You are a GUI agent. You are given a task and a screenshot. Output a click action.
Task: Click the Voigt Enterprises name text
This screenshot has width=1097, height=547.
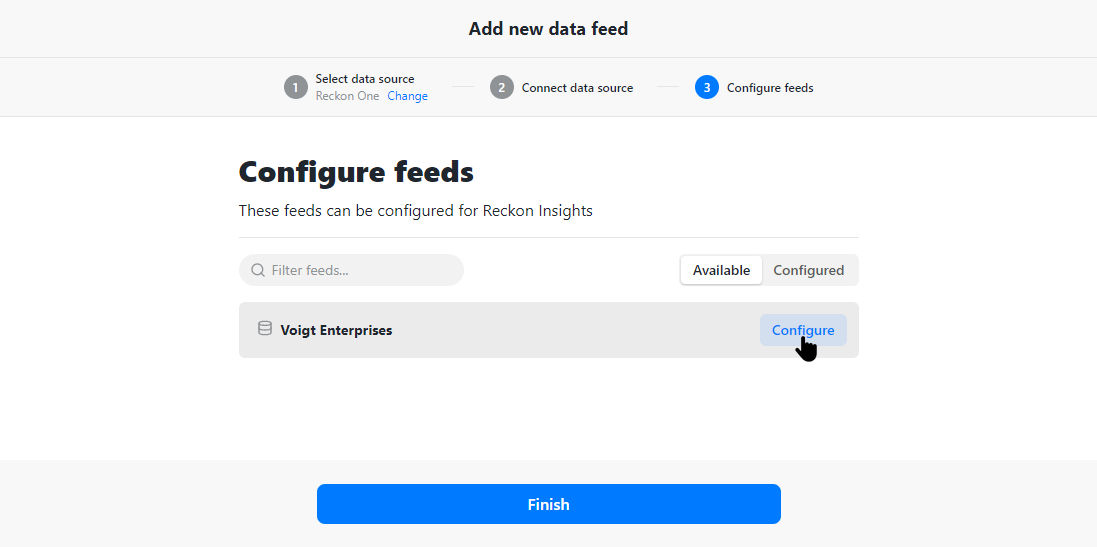pos(337,330)
